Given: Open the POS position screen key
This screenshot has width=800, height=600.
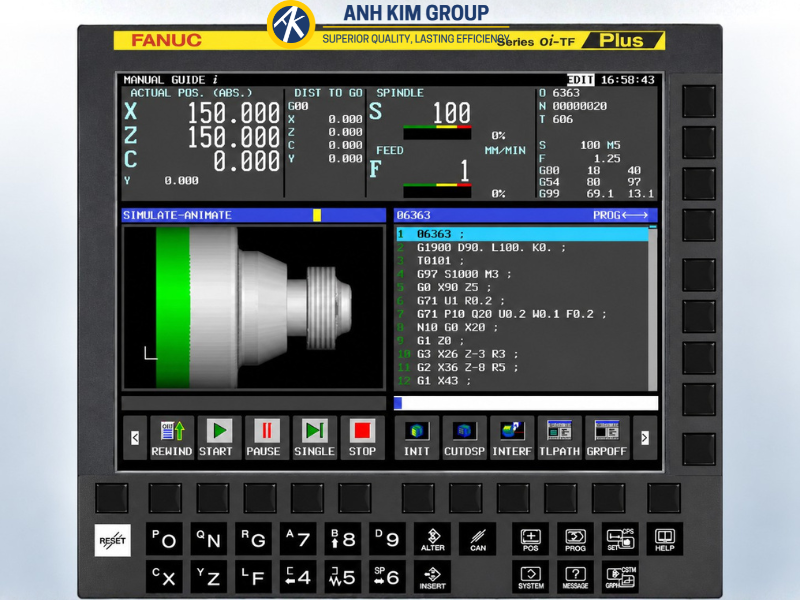Looking at the screenshot, I should pyautogui.click(x=531, y=539).
